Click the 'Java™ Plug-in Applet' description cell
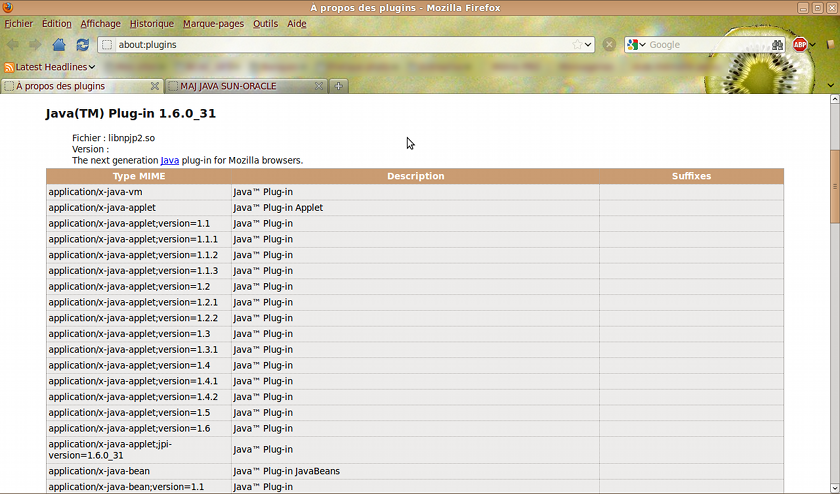The height and width of the screenshot is (494, 840). click(x=416, y=208)
